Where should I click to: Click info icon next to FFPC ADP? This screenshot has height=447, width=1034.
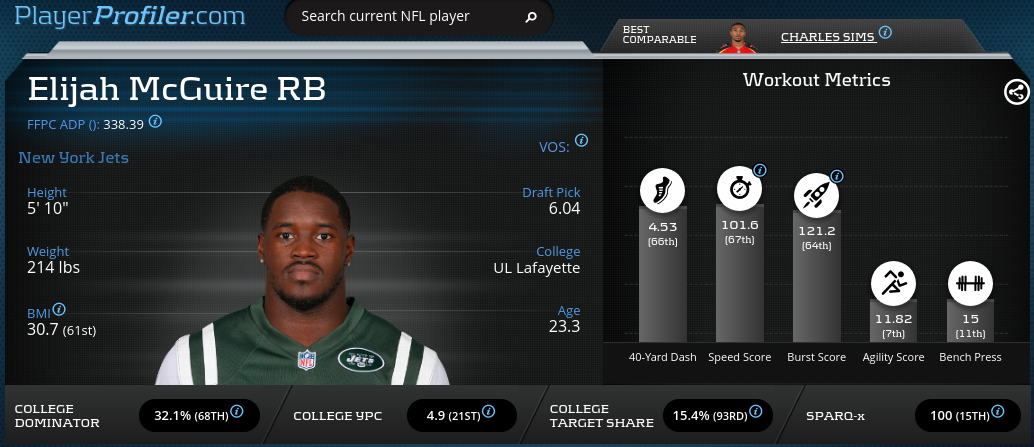pyautogui.click(x=156, y=122)
